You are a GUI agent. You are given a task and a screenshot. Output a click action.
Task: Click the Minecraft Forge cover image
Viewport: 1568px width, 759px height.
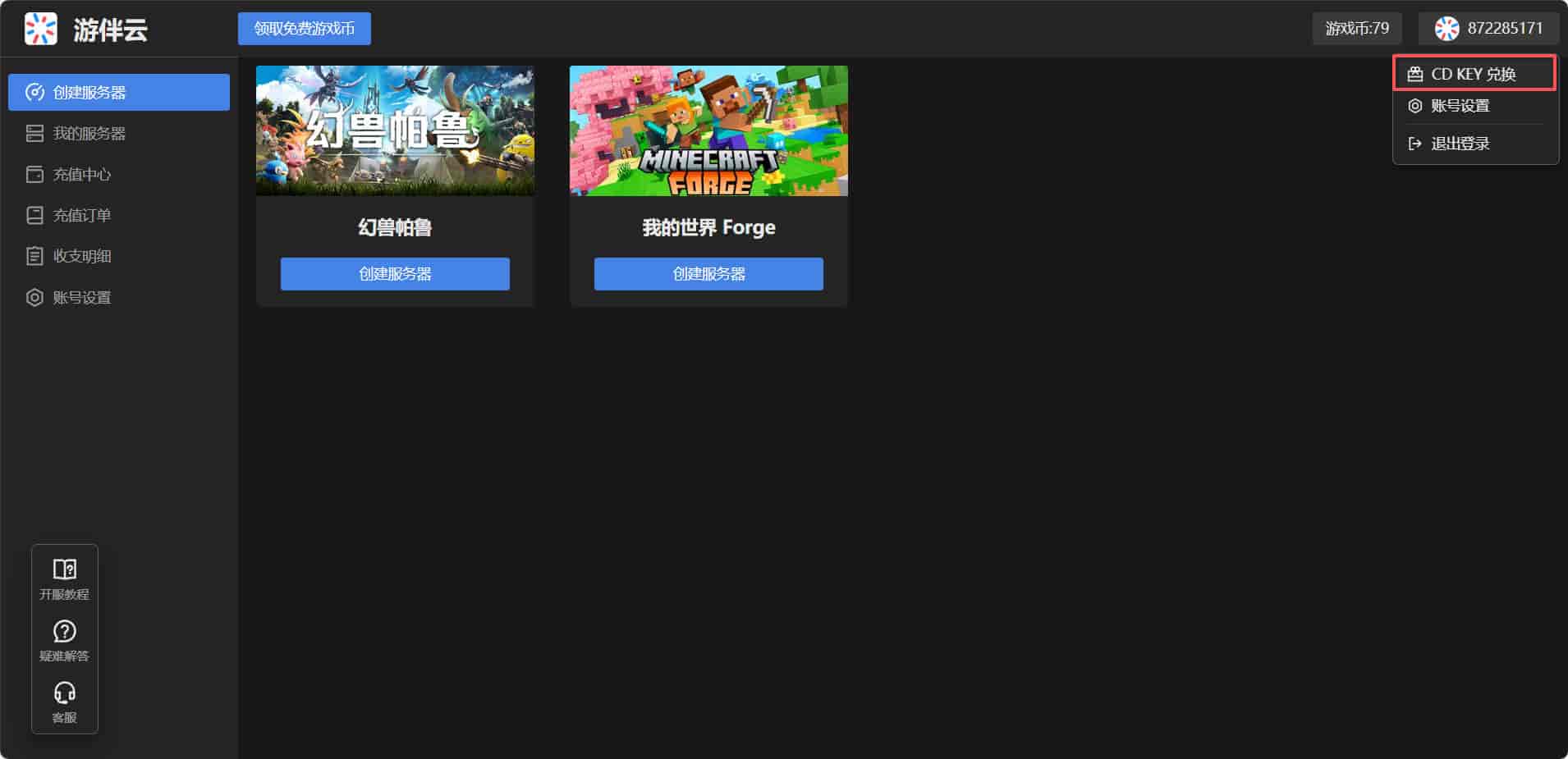708,131
